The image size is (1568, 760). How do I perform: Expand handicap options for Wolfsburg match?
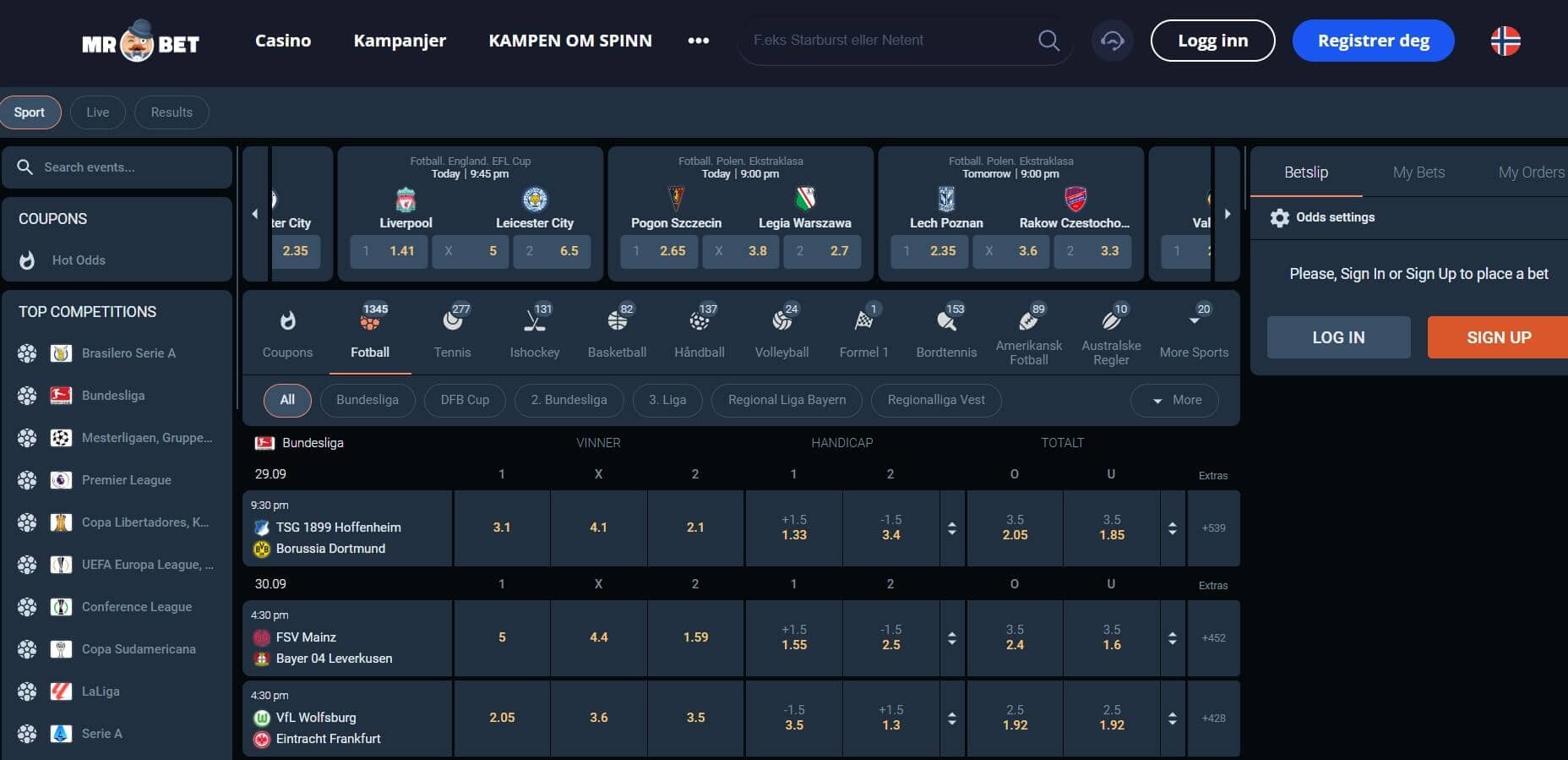(x=952, y=719)
